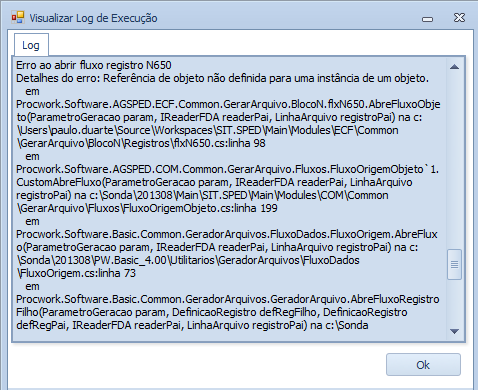Click the 'BlocoN.flxN650.AbreFluxoObje' stack trace line
478x390 pixels.
tap(228, 104)
